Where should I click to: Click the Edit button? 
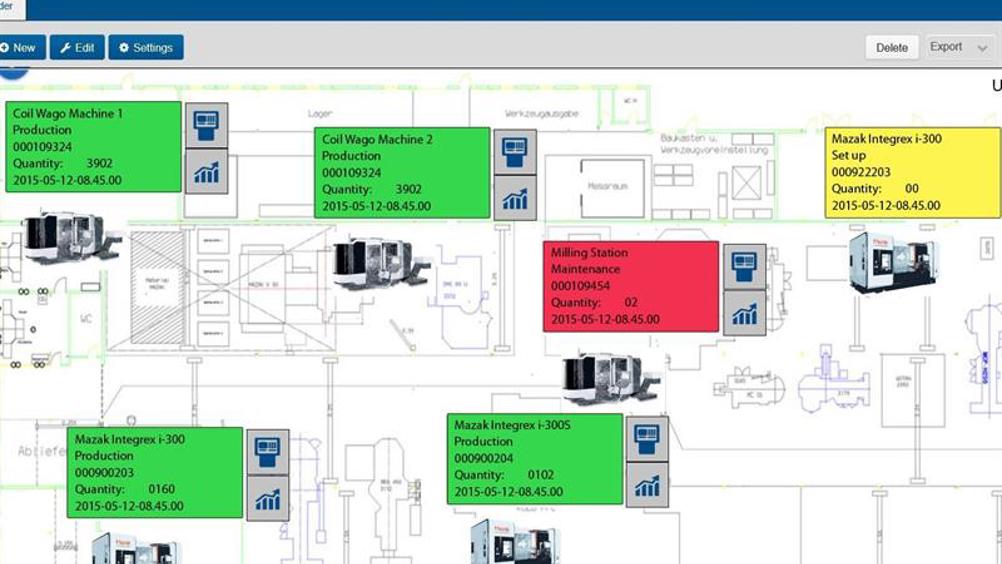[77, 47]
